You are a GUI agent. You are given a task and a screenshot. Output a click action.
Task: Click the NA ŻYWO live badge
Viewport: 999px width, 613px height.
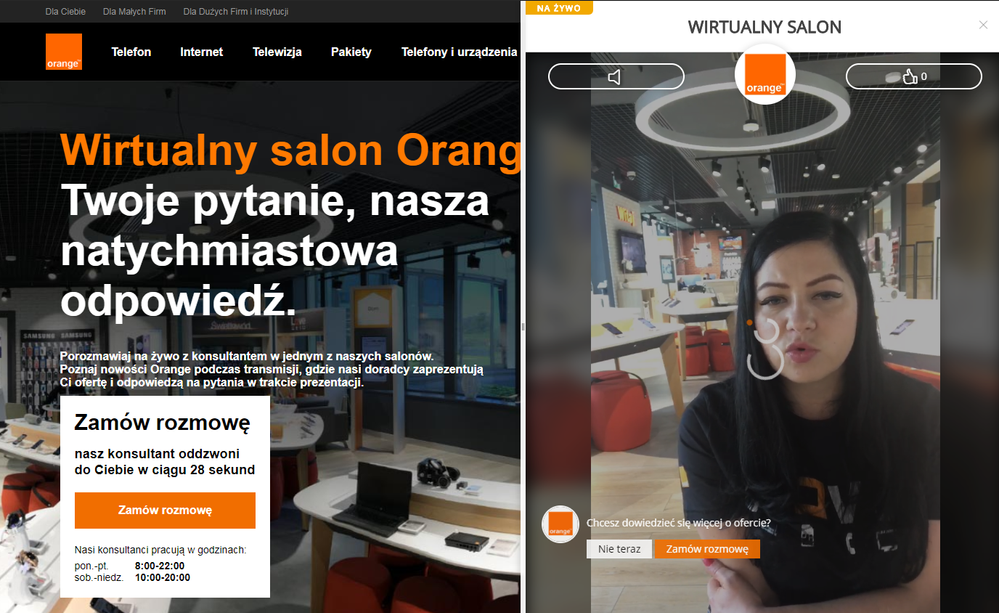coord(559,8)
